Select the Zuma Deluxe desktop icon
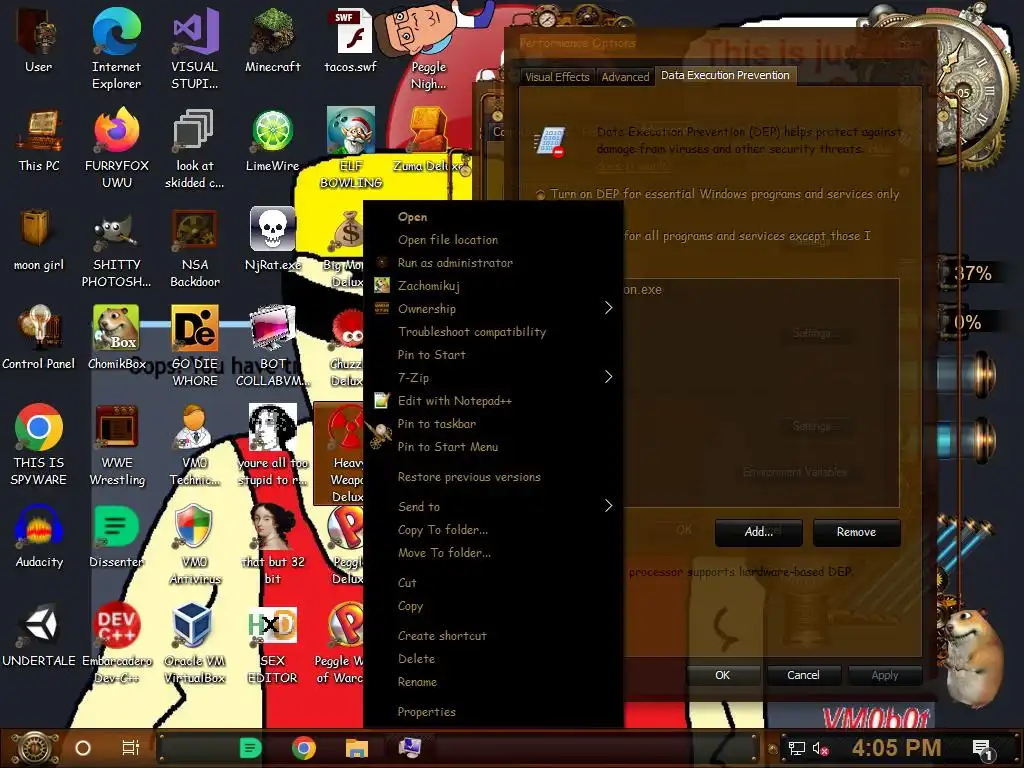Image resolution: width=1024 pixels, height=768 pixels. pyautogui.click(x=428, y=140)
